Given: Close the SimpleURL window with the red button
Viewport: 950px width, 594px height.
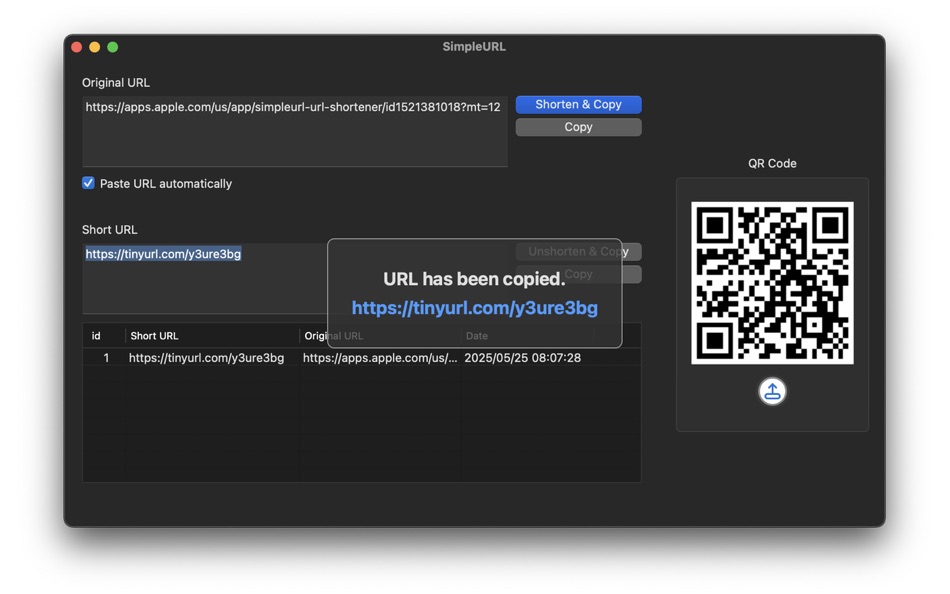Looking at the screenshot, I should (x=77, y=47).
